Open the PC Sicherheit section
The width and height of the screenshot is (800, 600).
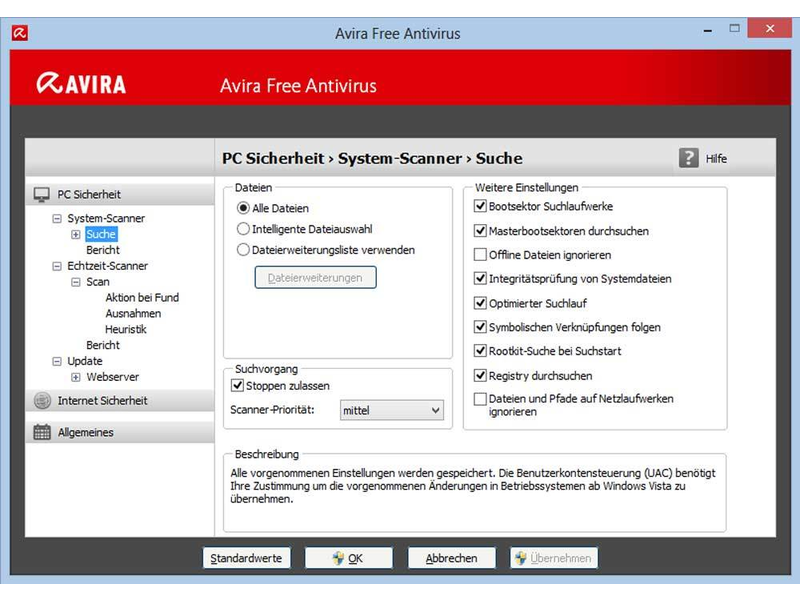click(x=120, y=194)
